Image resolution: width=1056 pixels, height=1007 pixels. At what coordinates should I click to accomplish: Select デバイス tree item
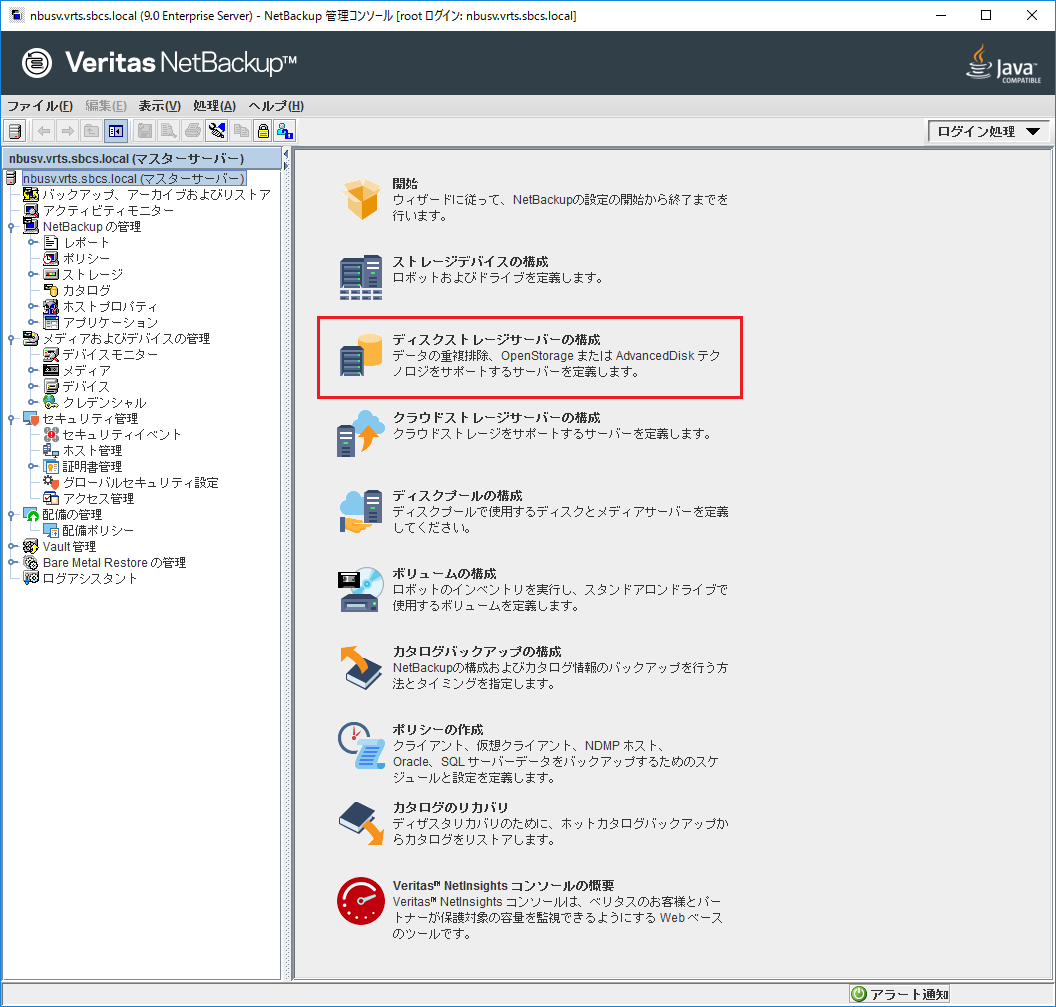86,387
